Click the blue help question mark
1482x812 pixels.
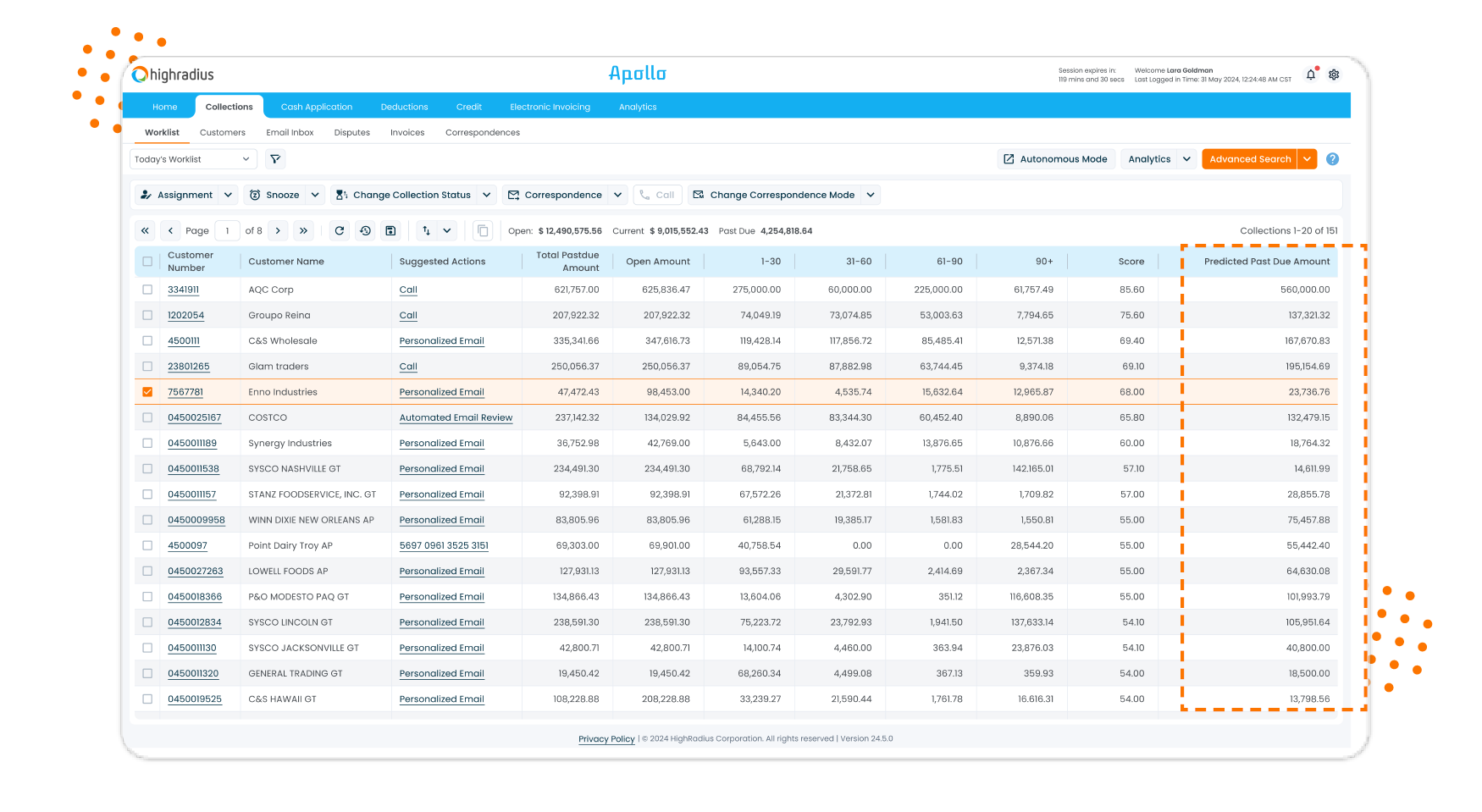pos(1332,159)
